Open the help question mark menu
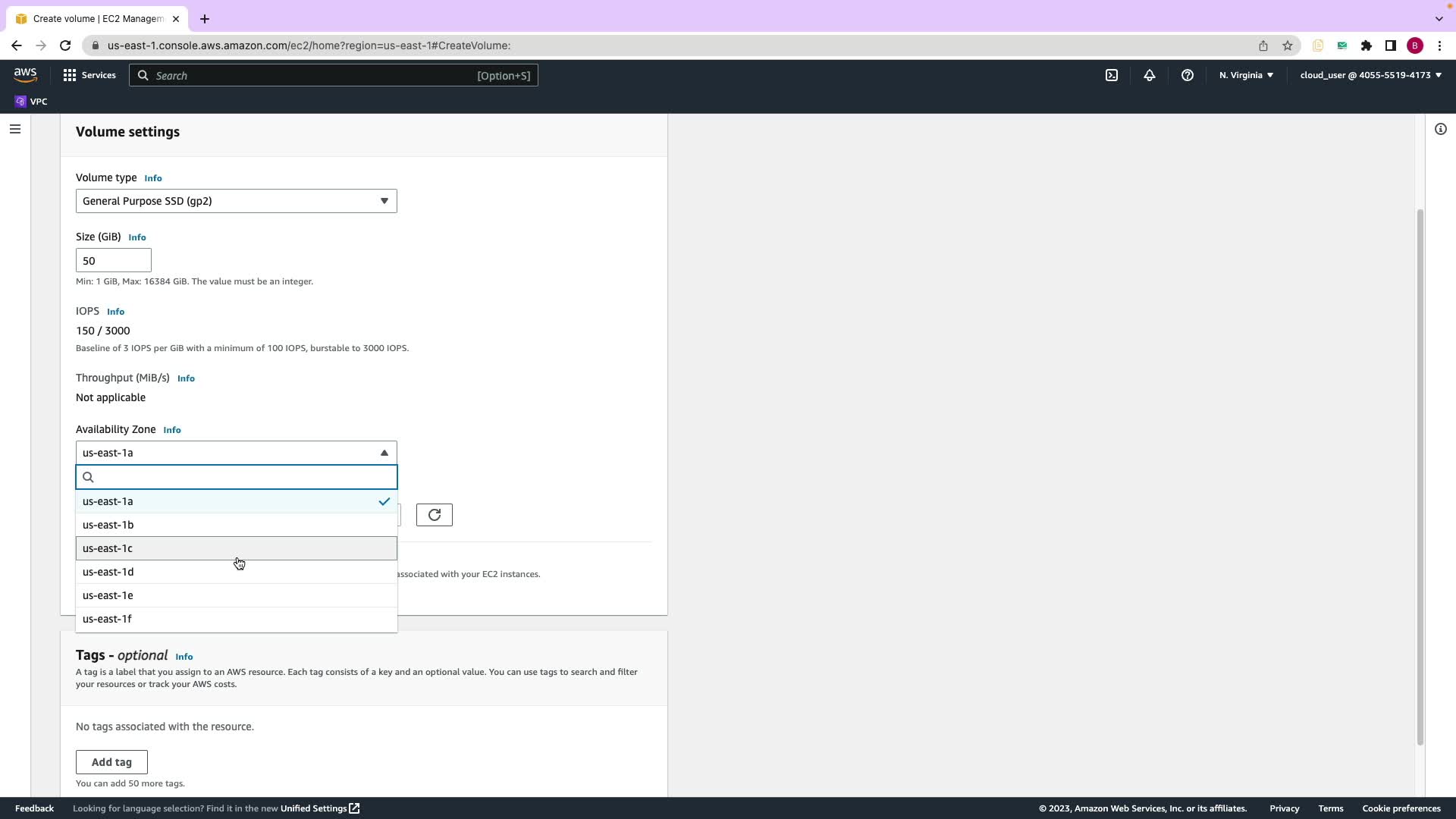Viewport: 1456px width, 819px height. point(1188,75)
